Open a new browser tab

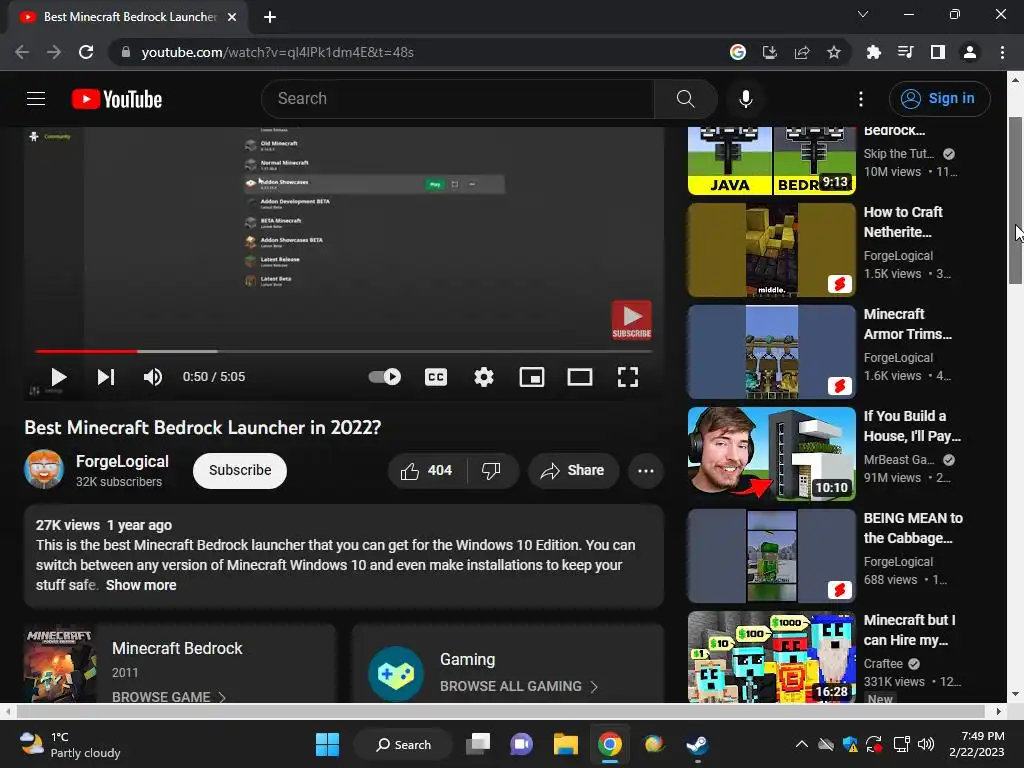point(270,17)
